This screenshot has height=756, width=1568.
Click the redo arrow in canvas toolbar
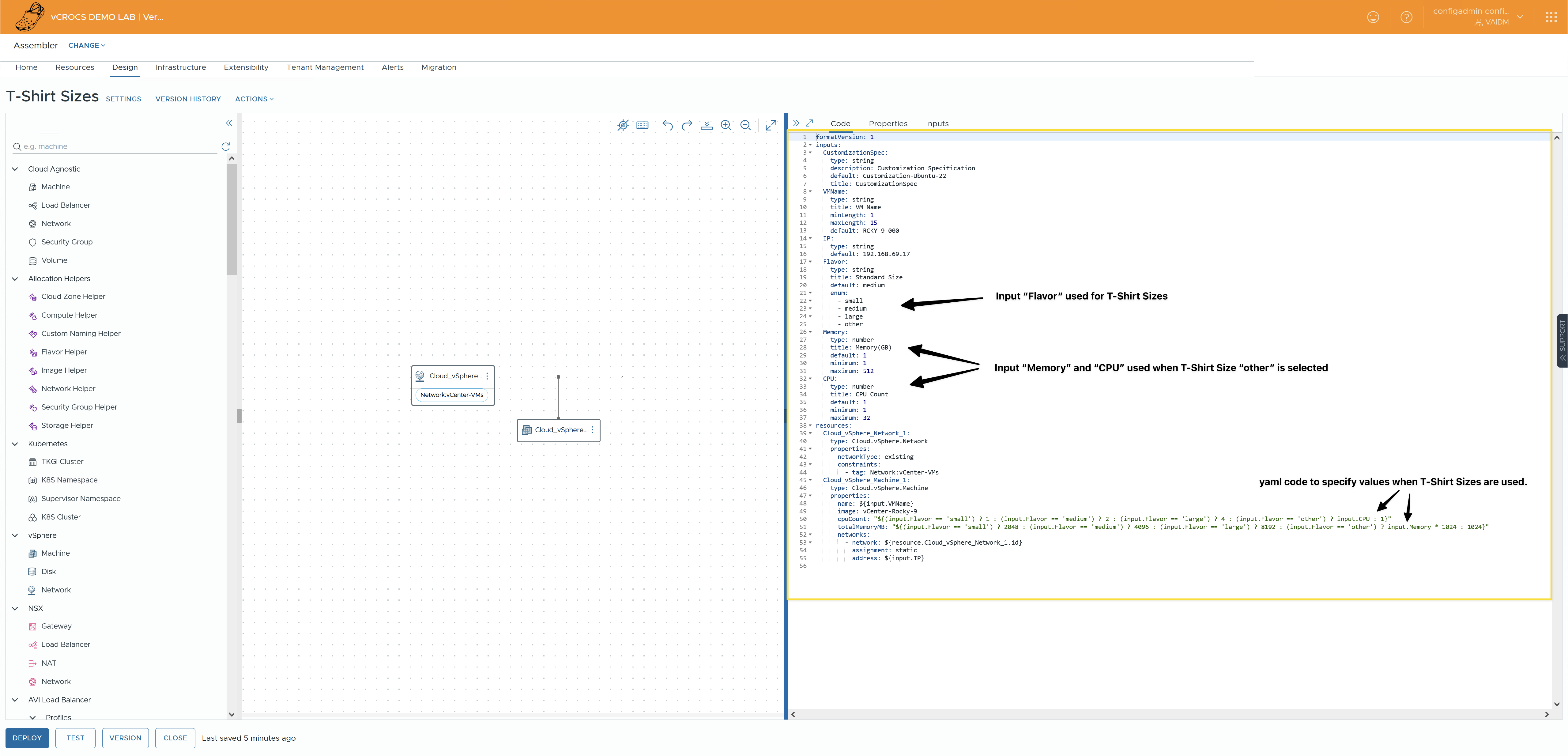pos(687,125)
